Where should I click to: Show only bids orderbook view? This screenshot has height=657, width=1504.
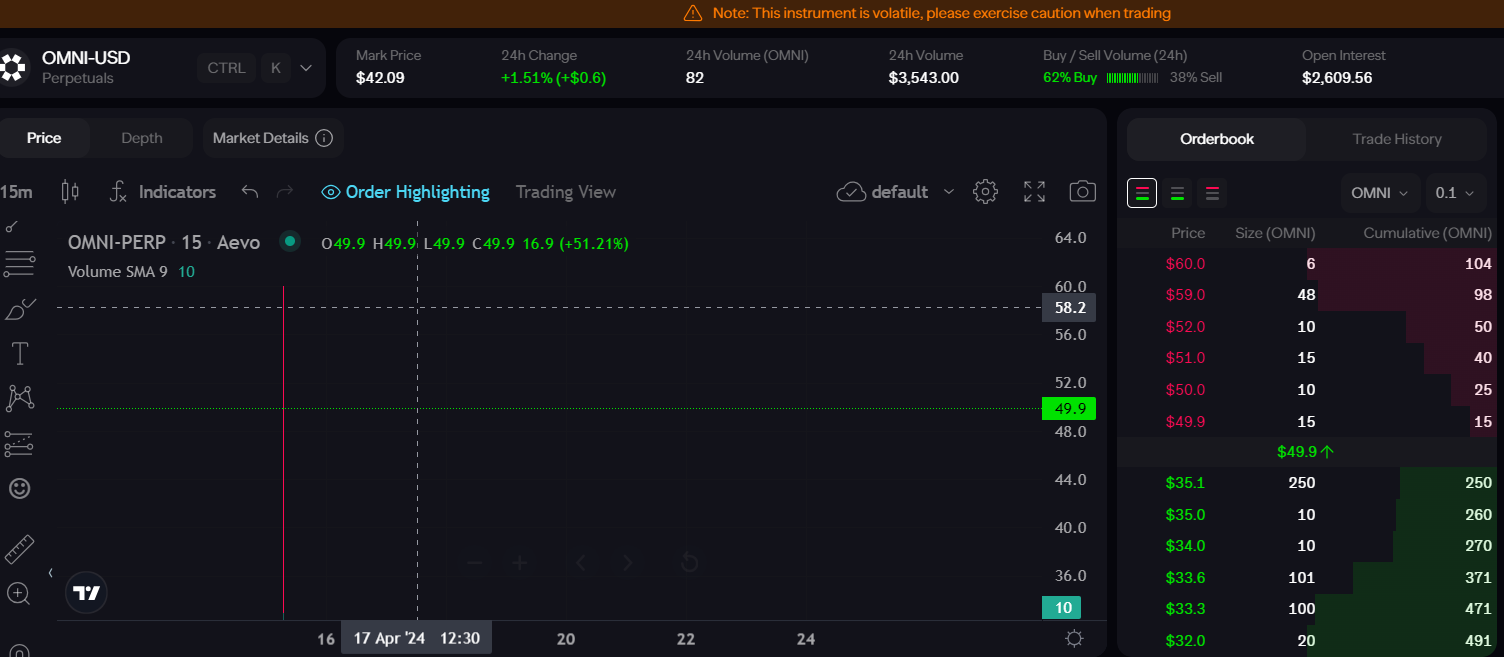point(1178,193)
